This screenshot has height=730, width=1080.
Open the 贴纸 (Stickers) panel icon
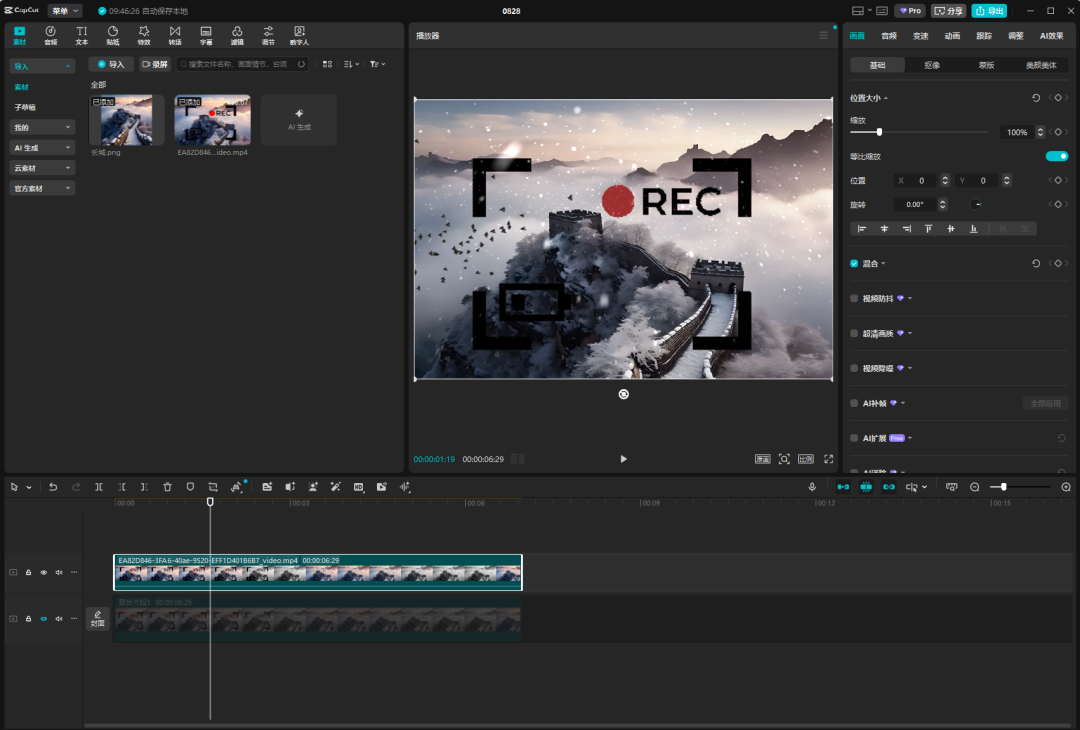click(113, 35)
